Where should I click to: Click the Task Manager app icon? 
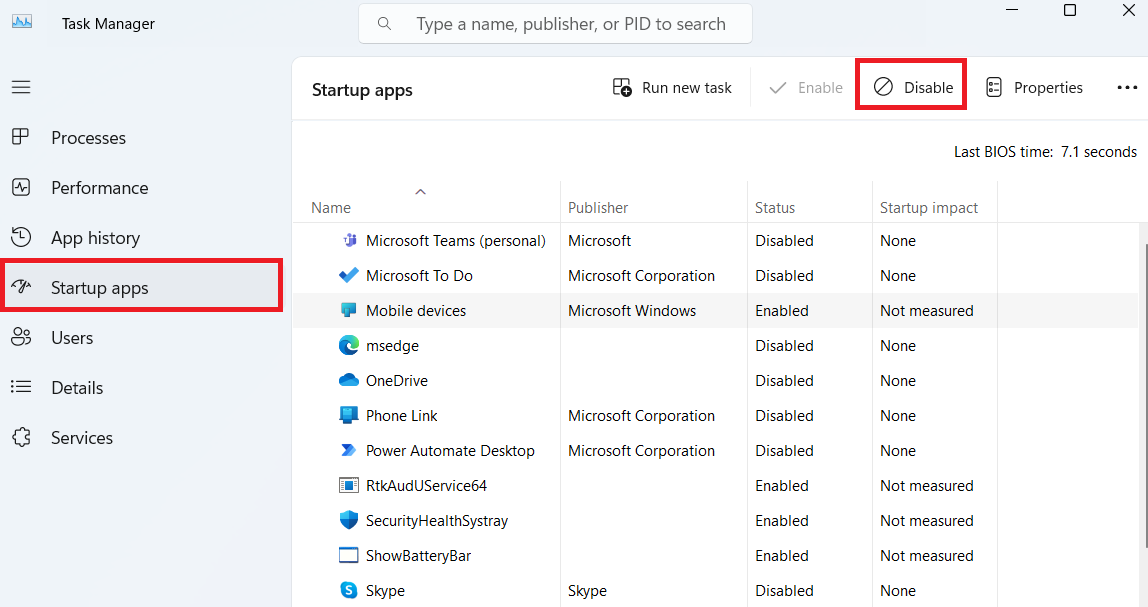coord(22,22)
